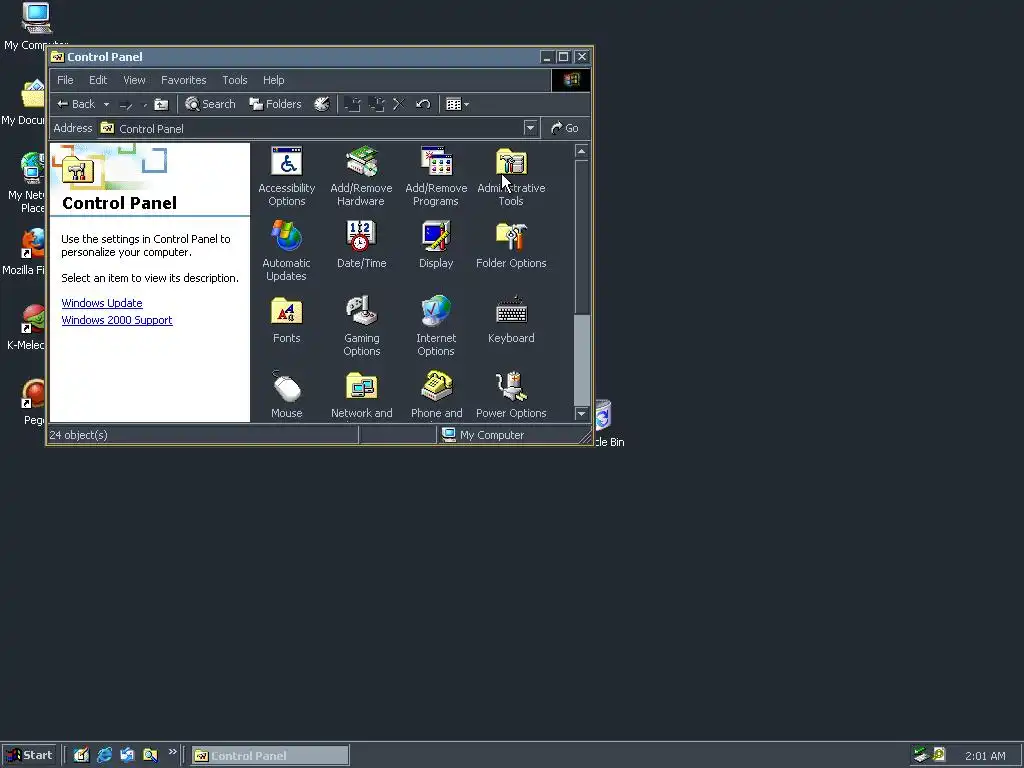Open Power Options applet
This screenshot has height=768, width=1024.
click(511, 394)
